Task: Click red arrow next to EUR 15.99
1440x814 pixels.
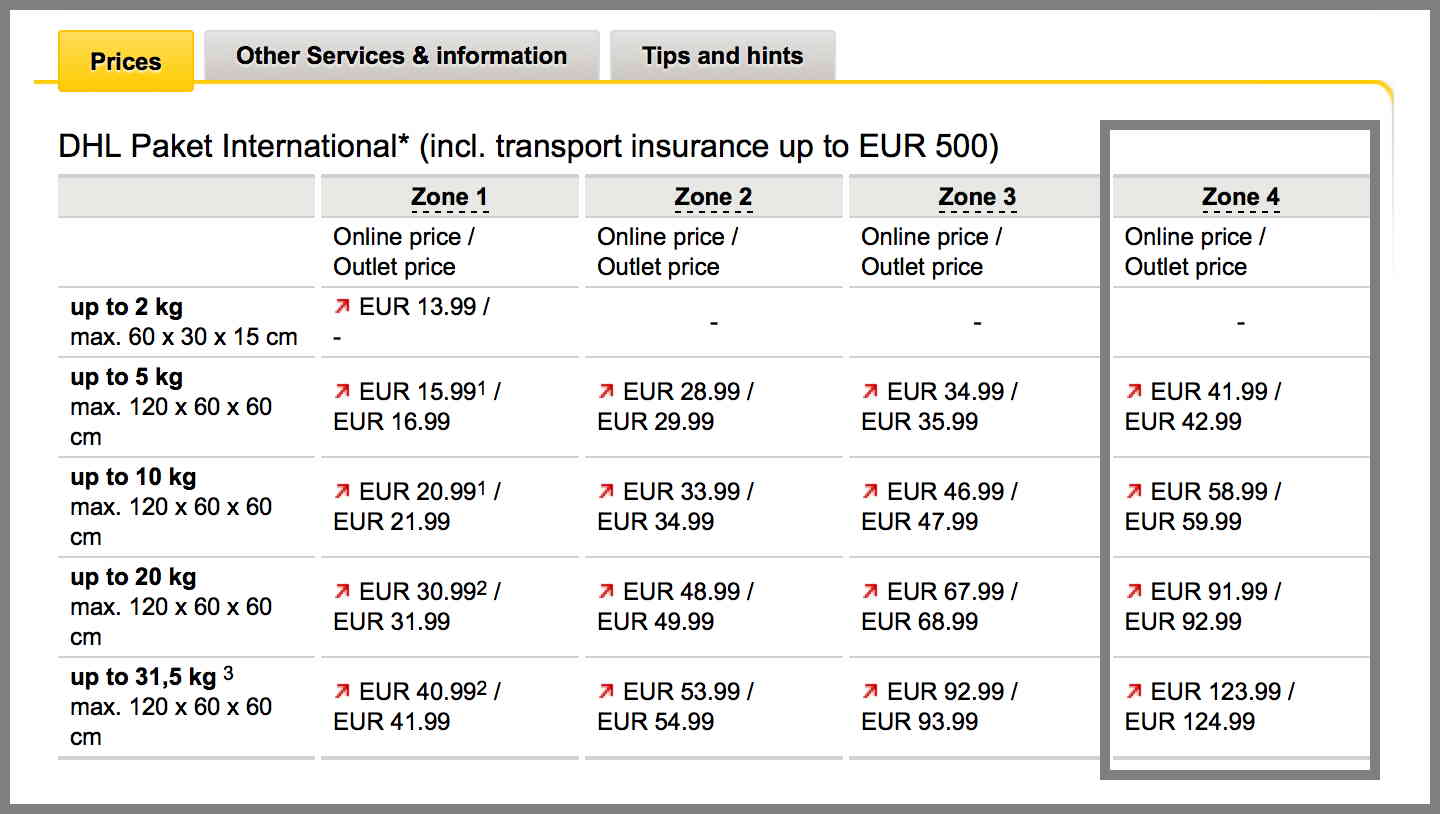Action: click(x=342, y=391)
